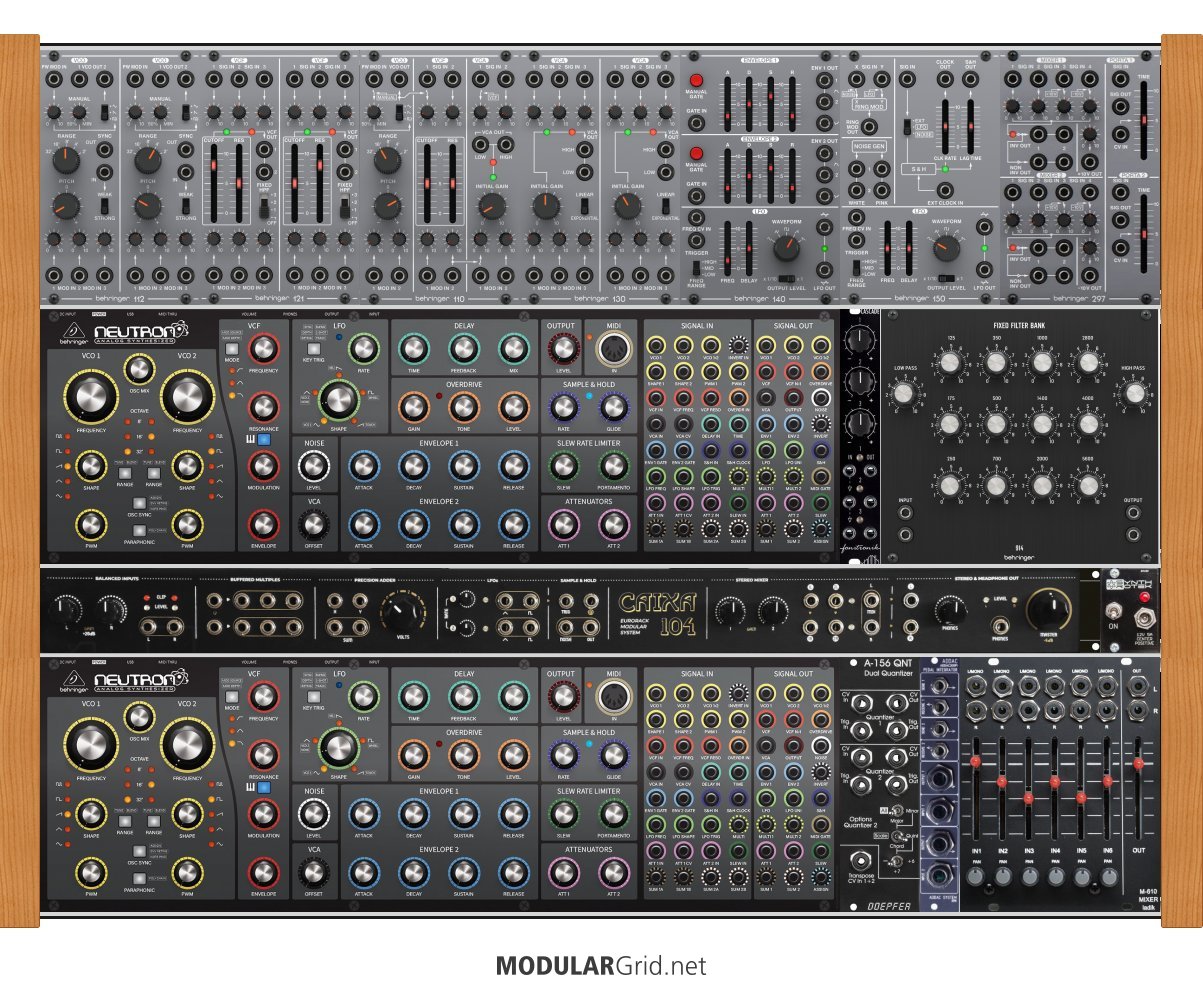Click the lower Neutron MIDI IN socket

[x=614, y=697]
